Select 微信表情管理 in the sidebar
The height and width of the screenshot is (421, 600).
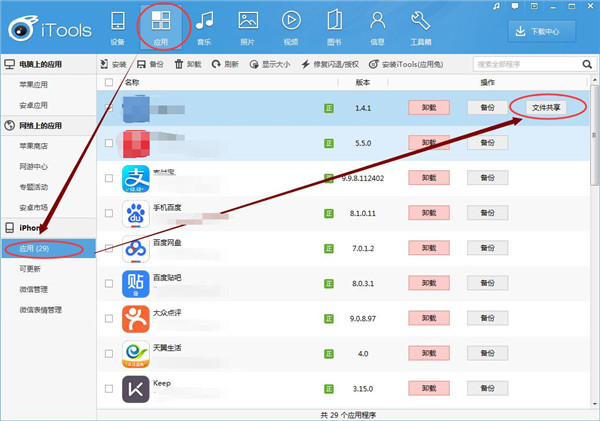41,310
